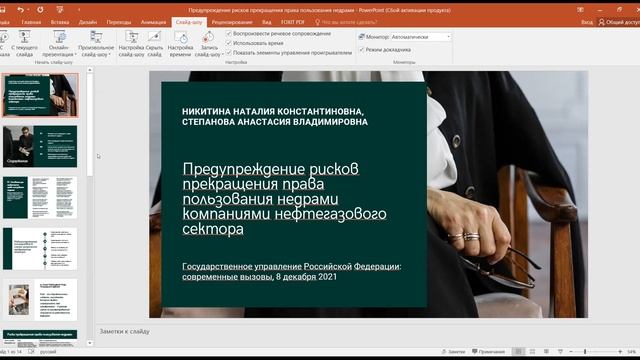Toggle 'Примечания' comments button in status bar
The image size is (640, 360).
[x=489, y=351]
